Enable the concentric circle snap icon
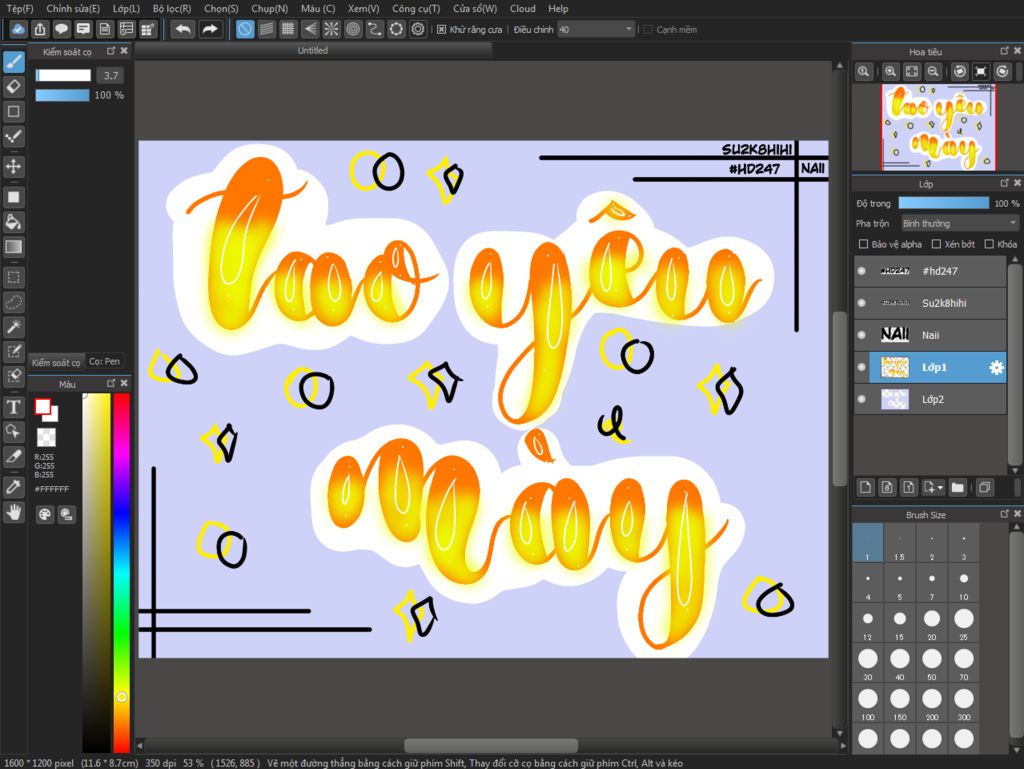 353,29
